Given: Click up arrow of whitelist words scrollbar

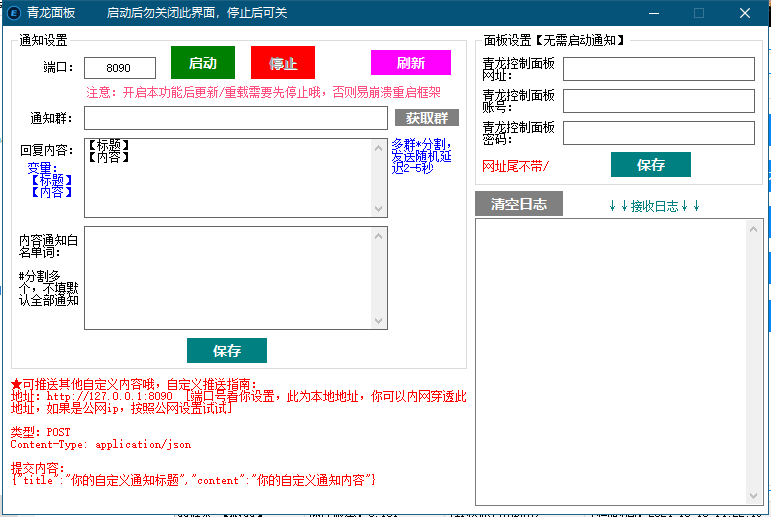Looking at the screenshot, I should click(378, 236).
